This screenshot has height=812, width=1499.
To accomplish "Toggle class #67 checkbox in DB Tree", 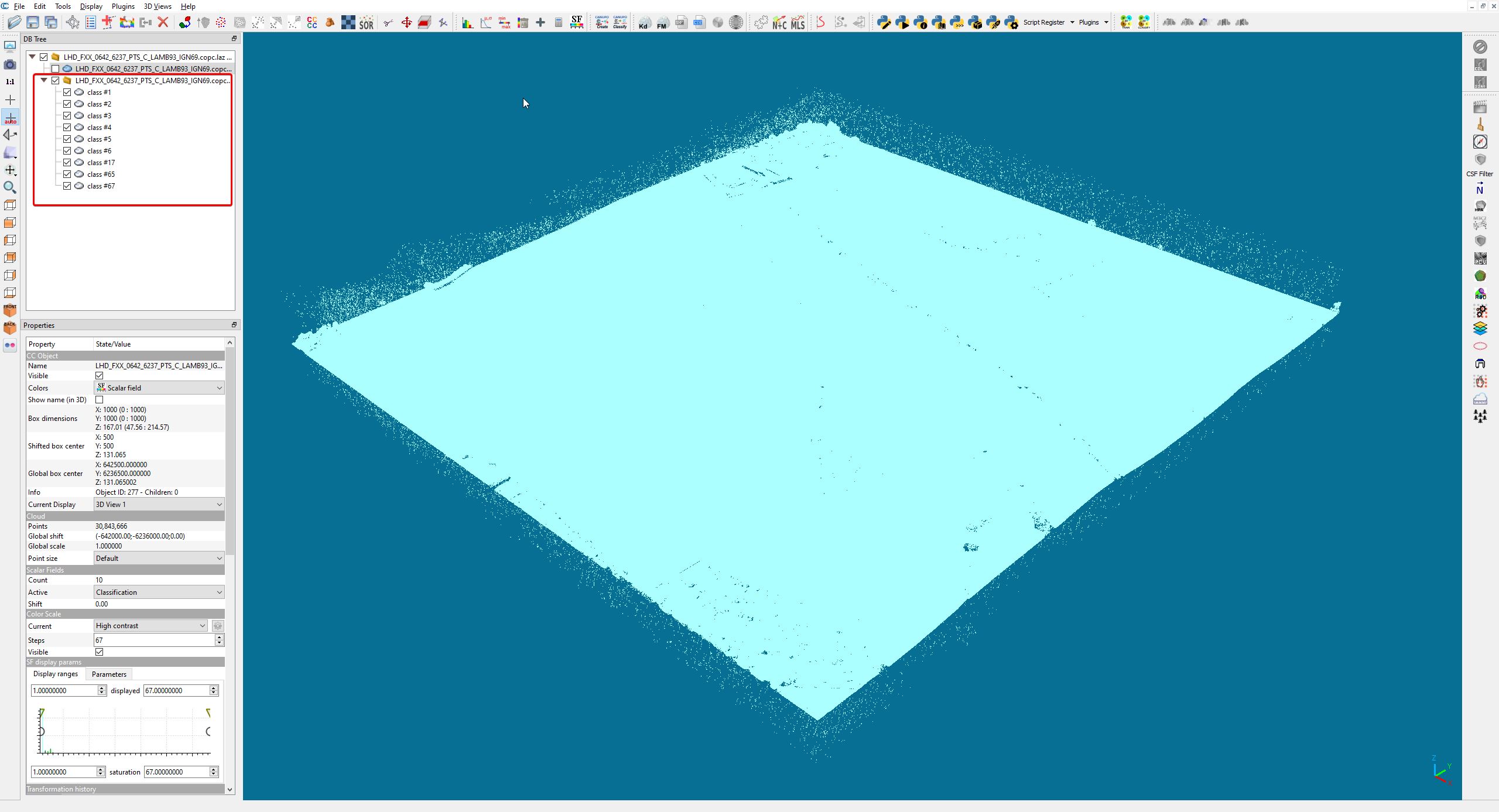I will click(67, 186).
